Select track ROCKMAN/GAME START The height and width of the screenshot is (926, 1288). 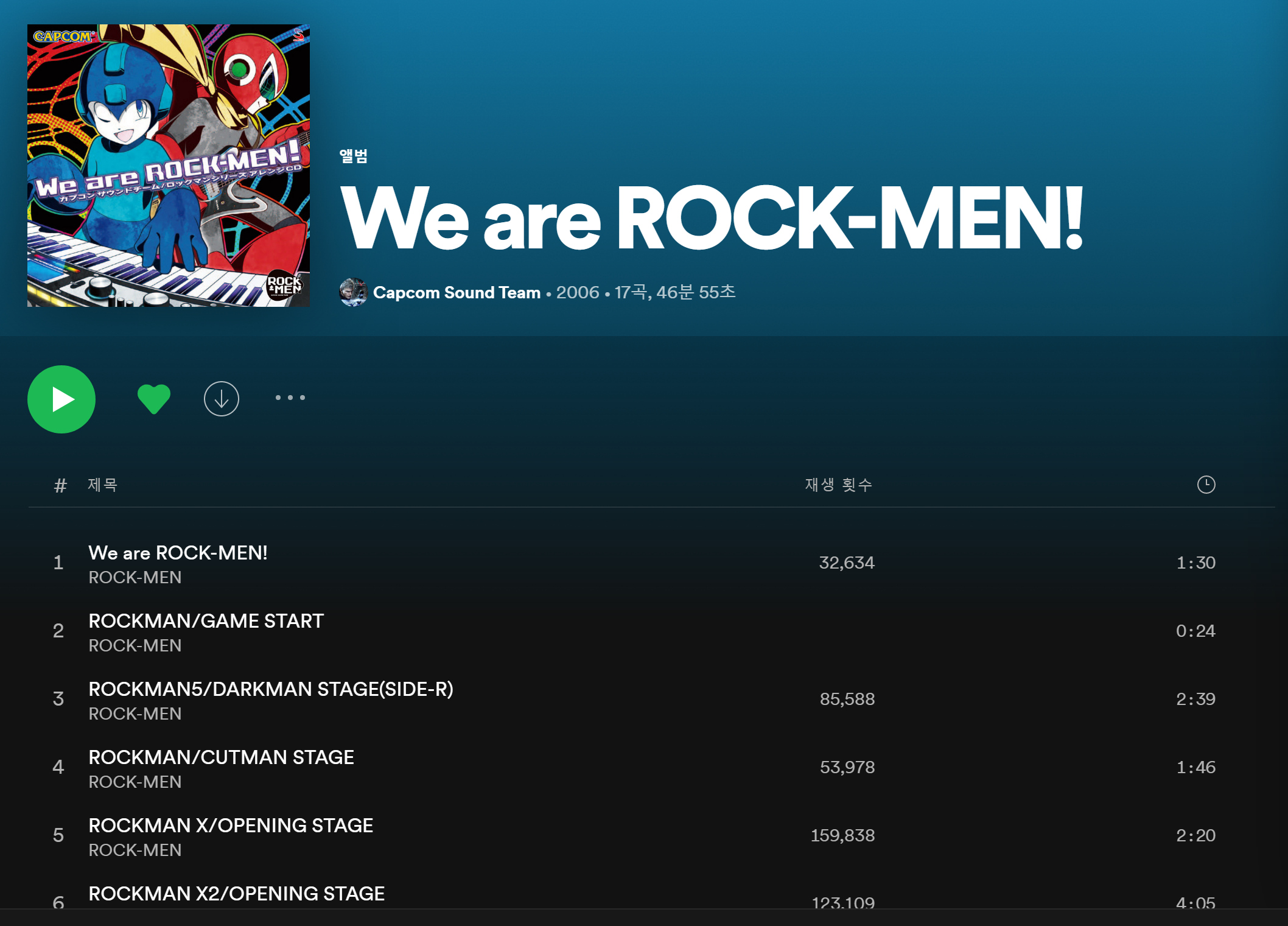[x=206, y=621]
